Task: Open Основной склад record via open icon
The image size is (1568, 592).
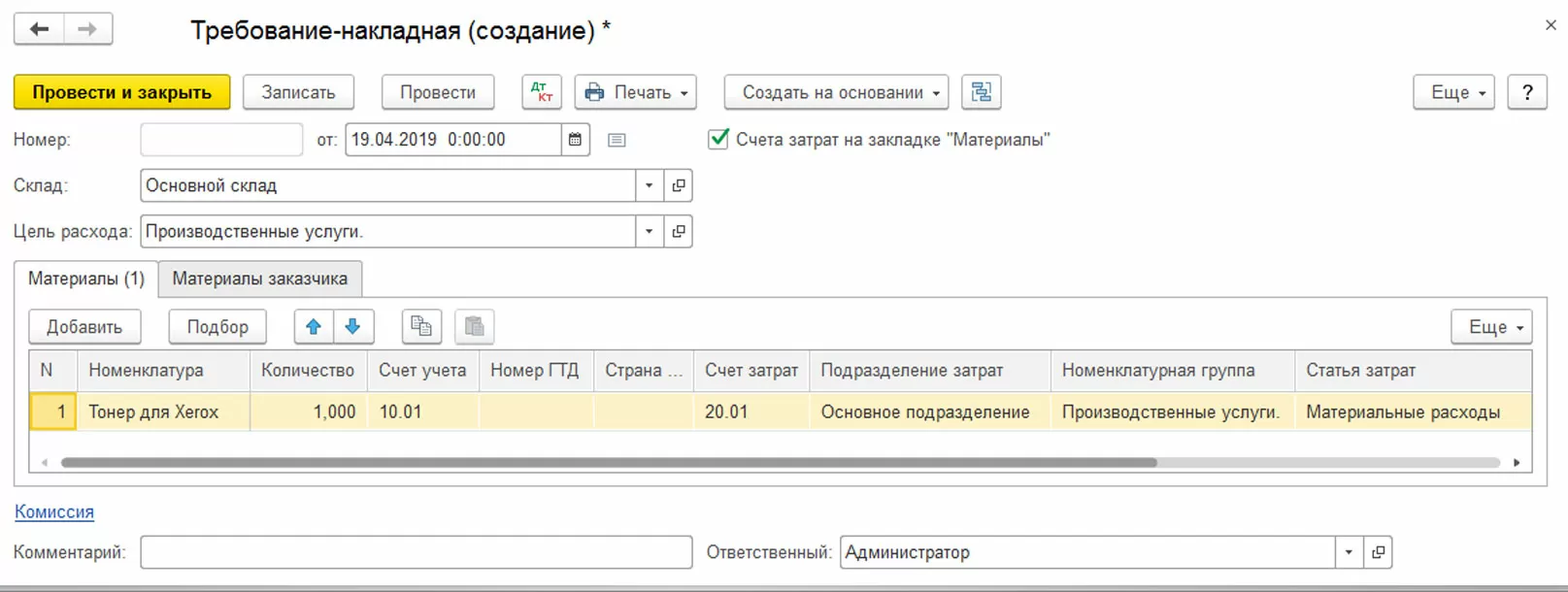Action: point(679,185)
